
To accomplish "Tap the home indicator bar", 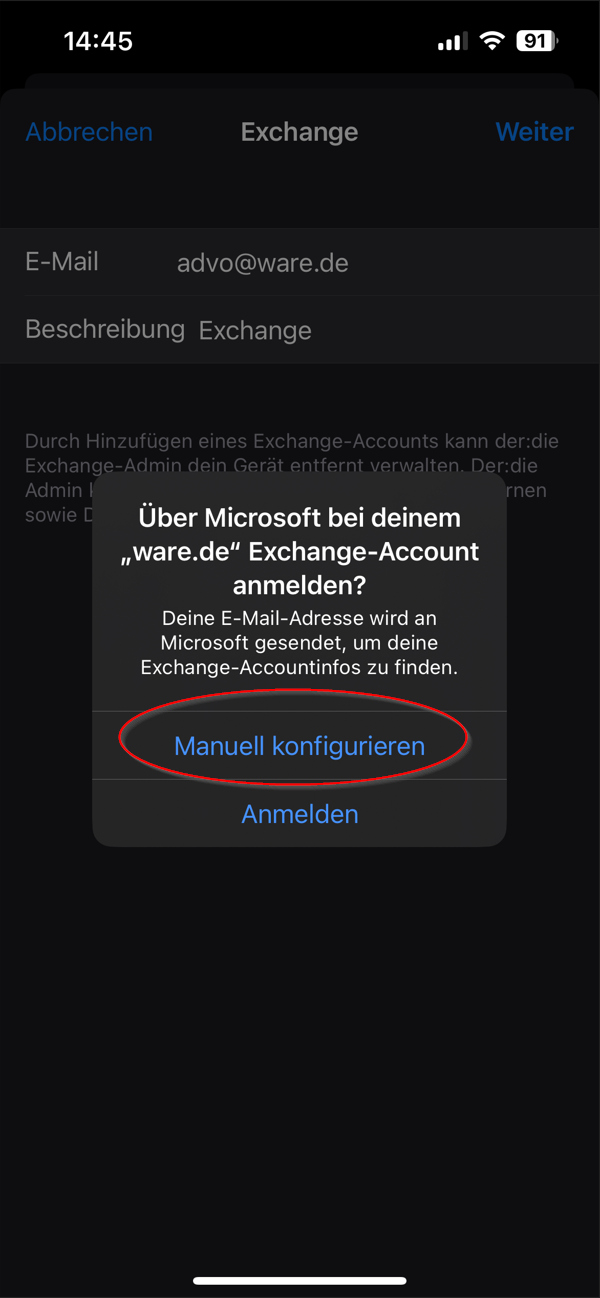I will (x=300, y=1281).
